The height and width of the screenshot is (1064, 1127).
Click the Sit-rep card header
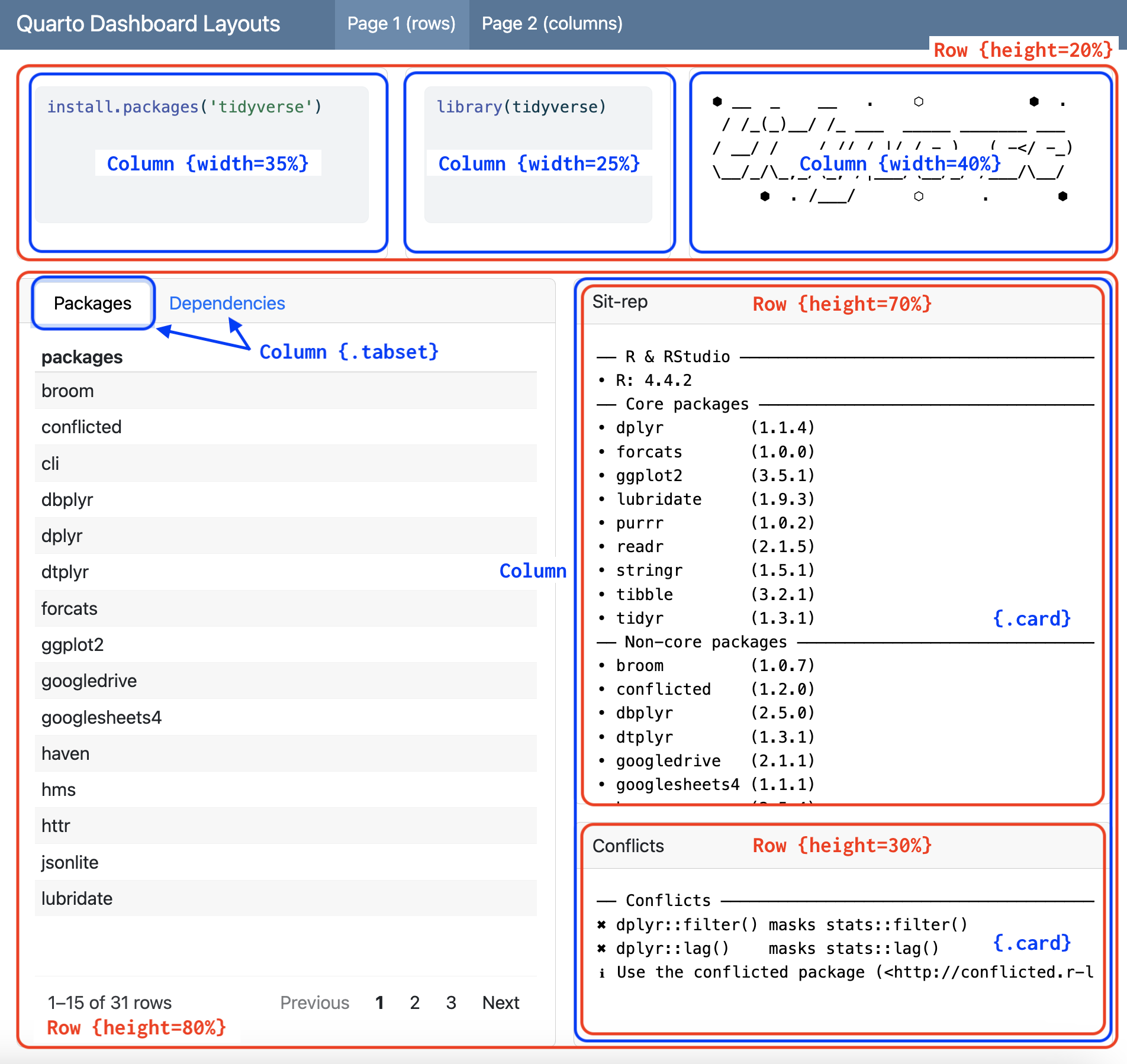coord(619,302)
